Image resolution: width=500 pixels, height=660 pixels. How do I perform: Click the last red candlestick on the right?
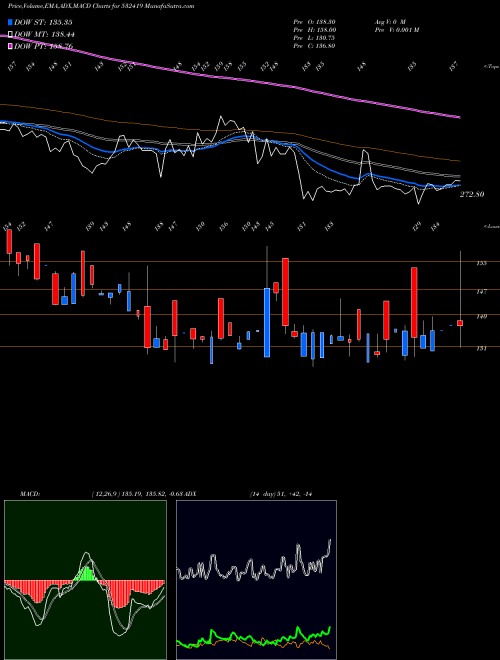(x=460, y=323)
